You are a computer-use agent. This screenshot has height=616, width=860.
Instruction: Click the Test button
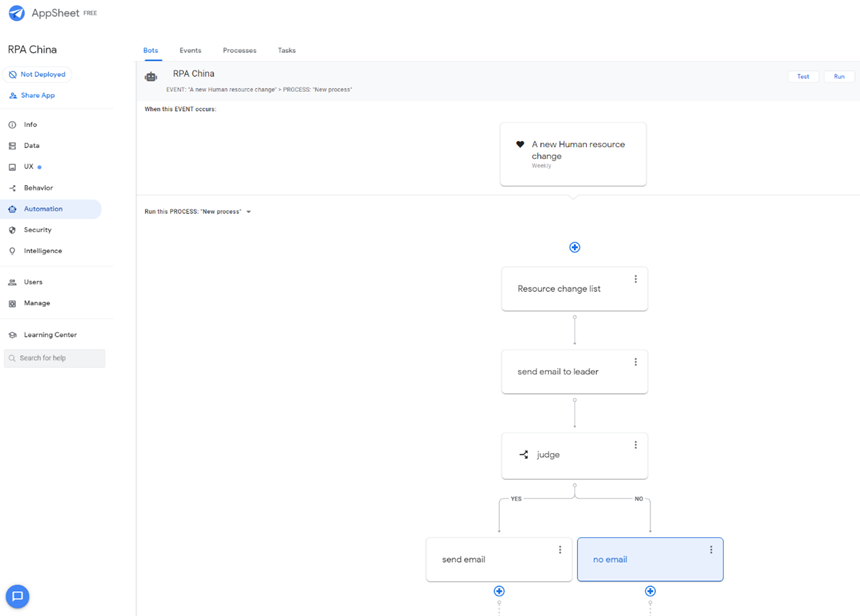point(803,77)
